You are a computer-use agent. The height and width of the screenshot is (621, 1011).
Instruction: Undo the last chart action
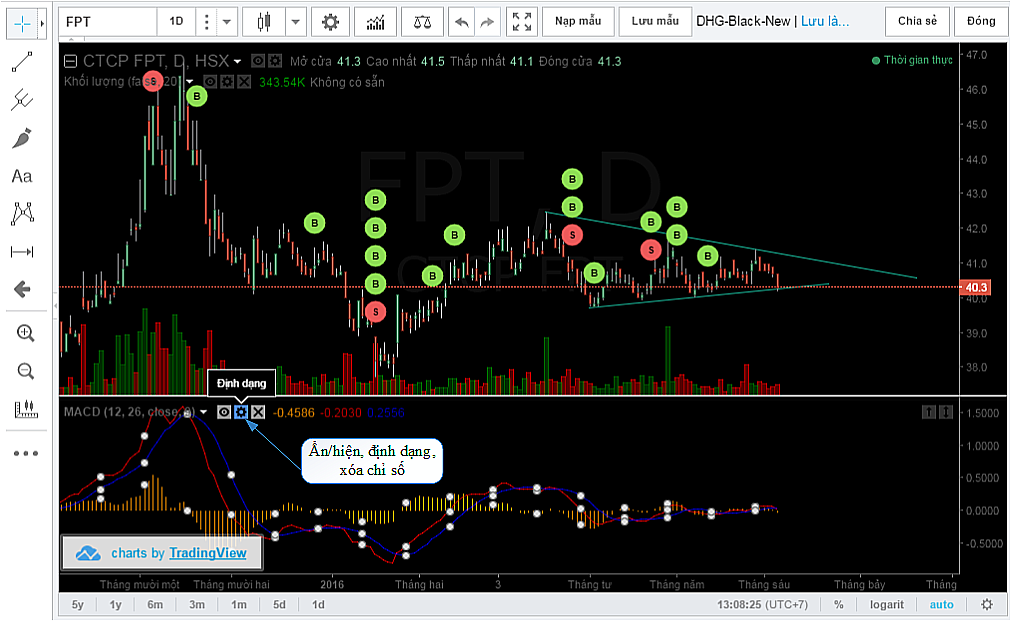(x=462, y=23)
